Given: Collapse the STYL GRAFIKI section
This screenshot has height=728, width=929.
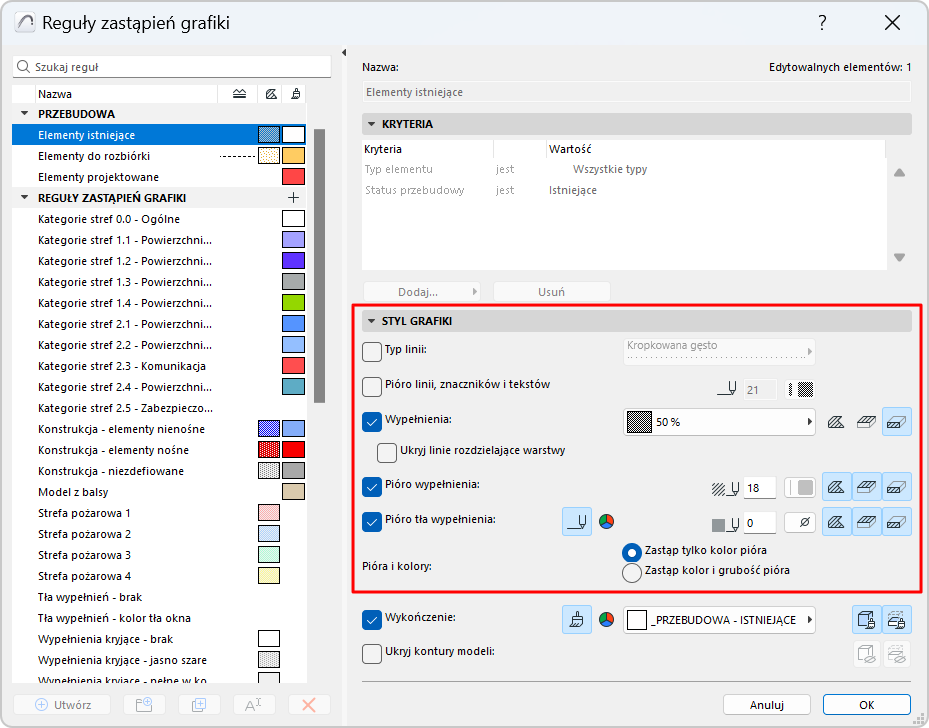Looking at the screenshot, I should 371,321.
